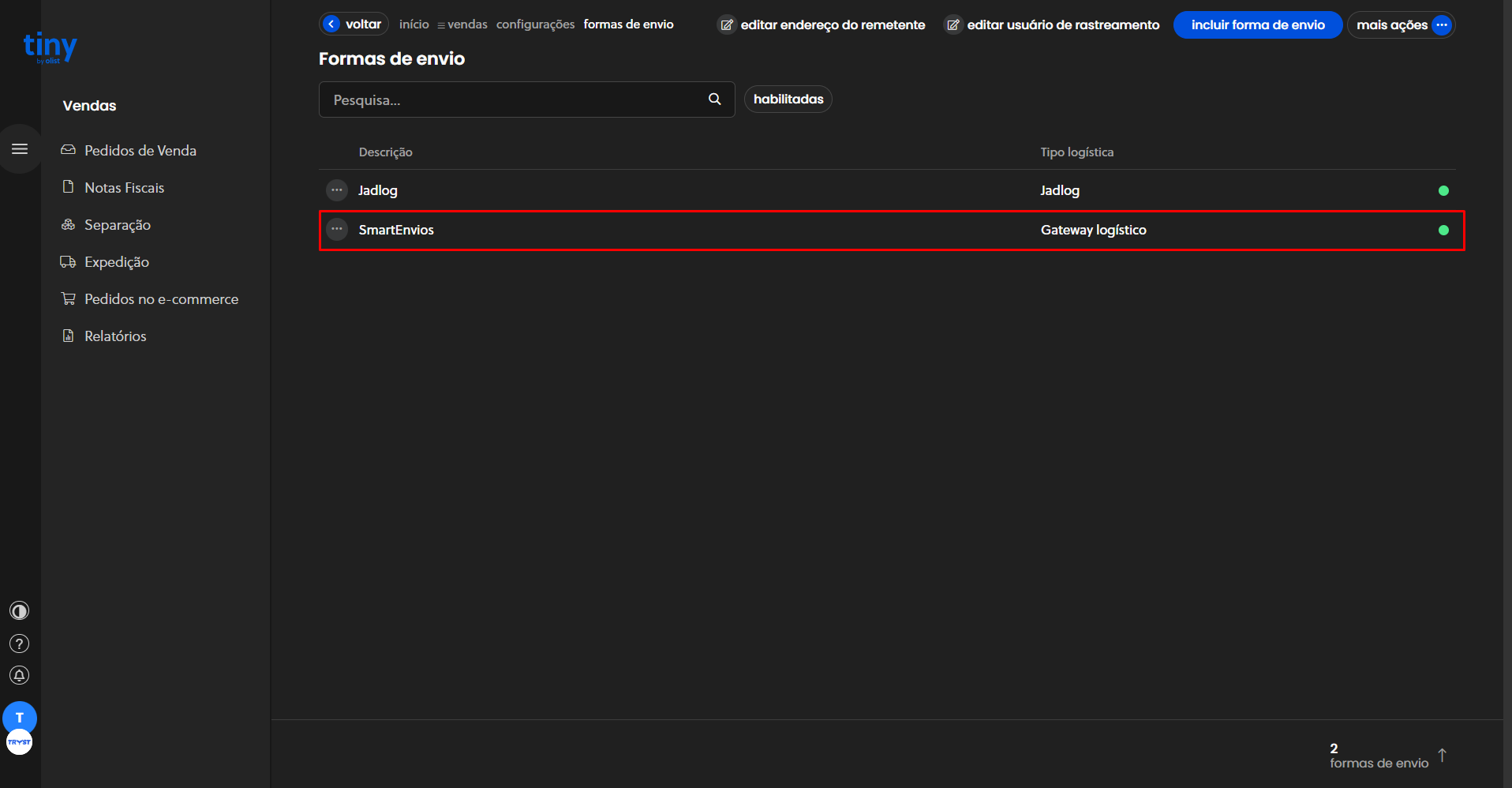
Task: Open Relatórios in the sidebar
Action: coord(115,336)
